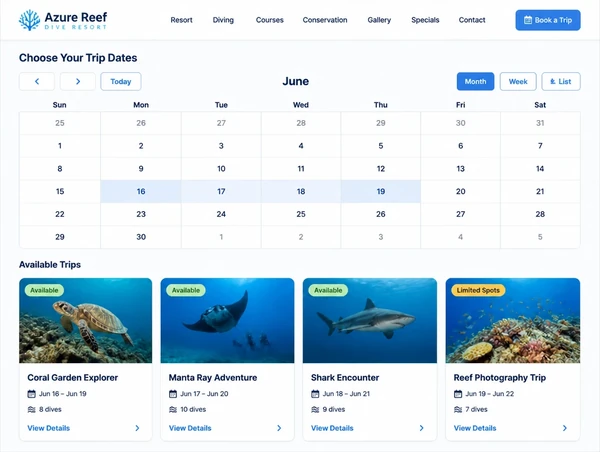Switch calendar to Week view

pyautogui.click(x=518, y=82)
